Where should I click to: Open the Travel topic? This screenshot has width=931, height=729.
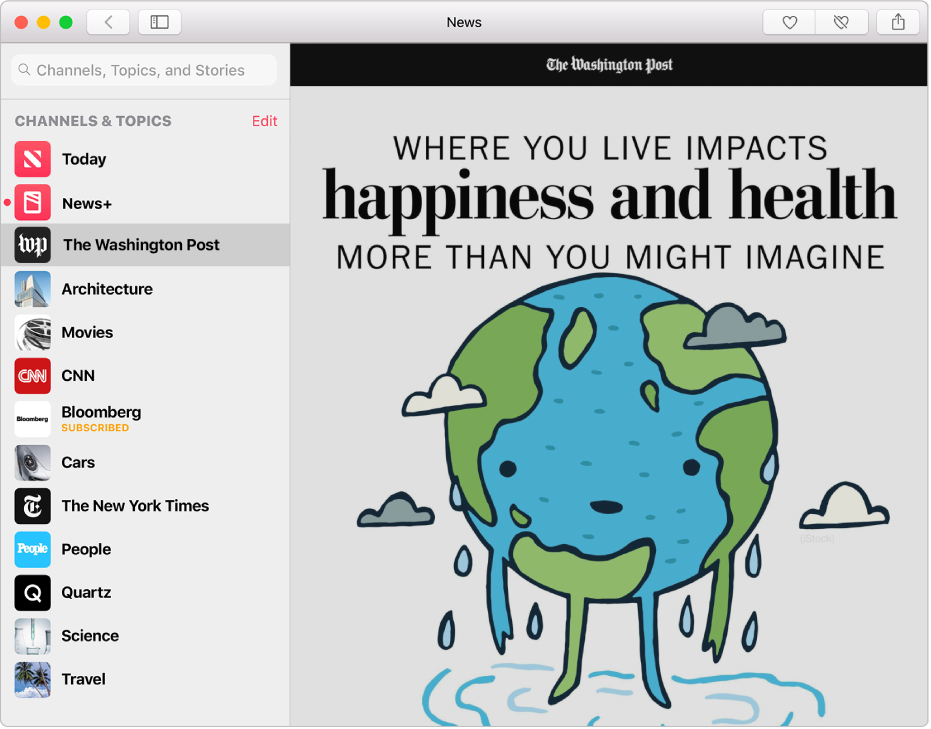coord(83,679)
